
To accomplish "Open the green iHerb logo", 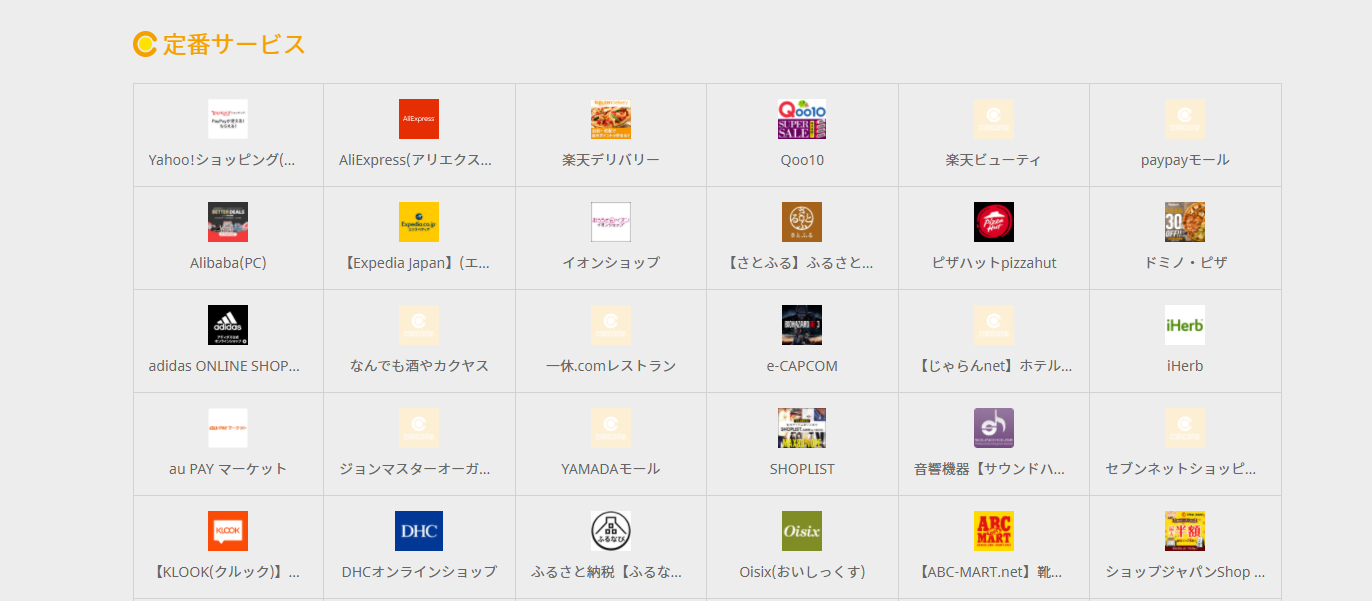I will tap(1185, 325).
